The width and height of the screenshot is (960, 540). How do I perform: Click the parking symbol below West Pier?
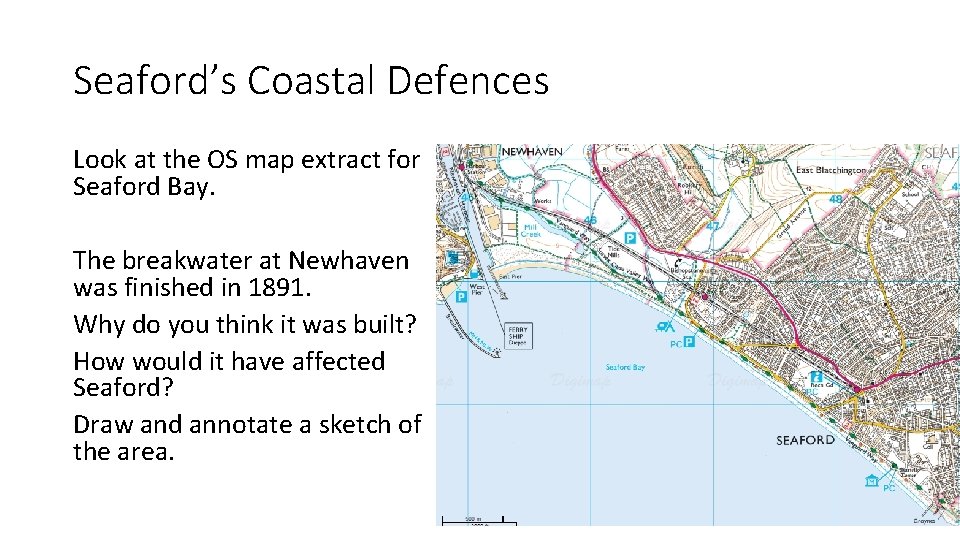click(461, 297)
